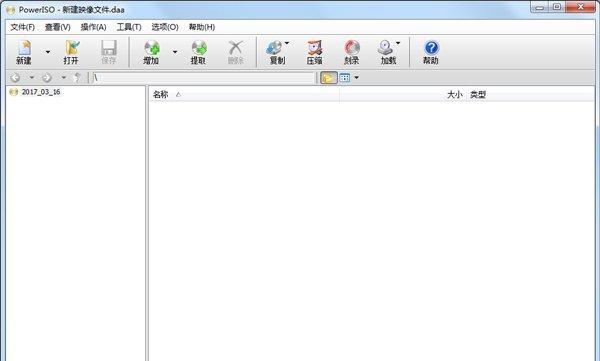The height and width of the screenshot is (361, 600).
Task: Toggle the folder tree view button
Action: tap(328, 78)
